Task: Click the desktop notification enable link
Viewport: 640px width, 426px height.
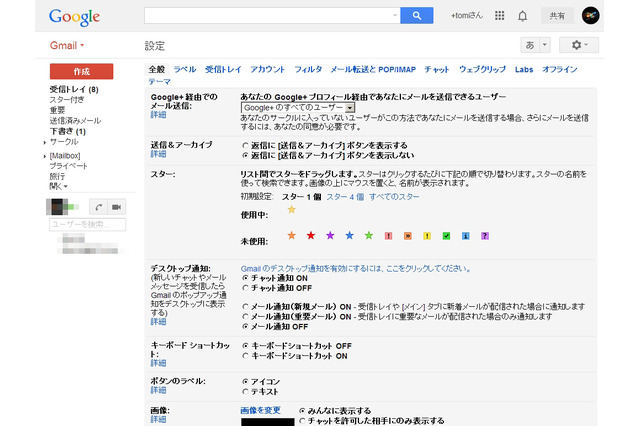Action: pos(356,268)
